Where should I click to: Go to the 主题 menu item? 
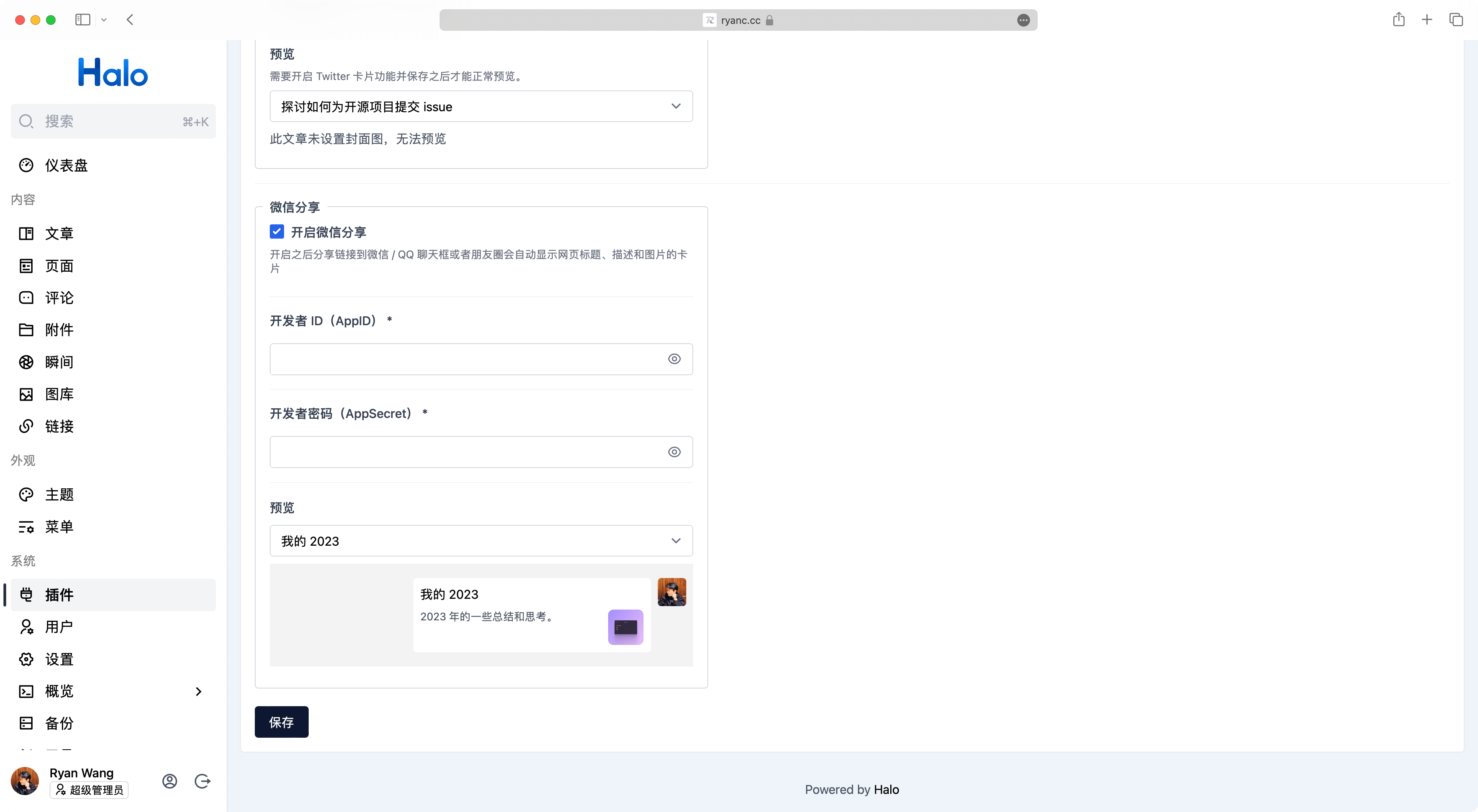tap(59, 495)
